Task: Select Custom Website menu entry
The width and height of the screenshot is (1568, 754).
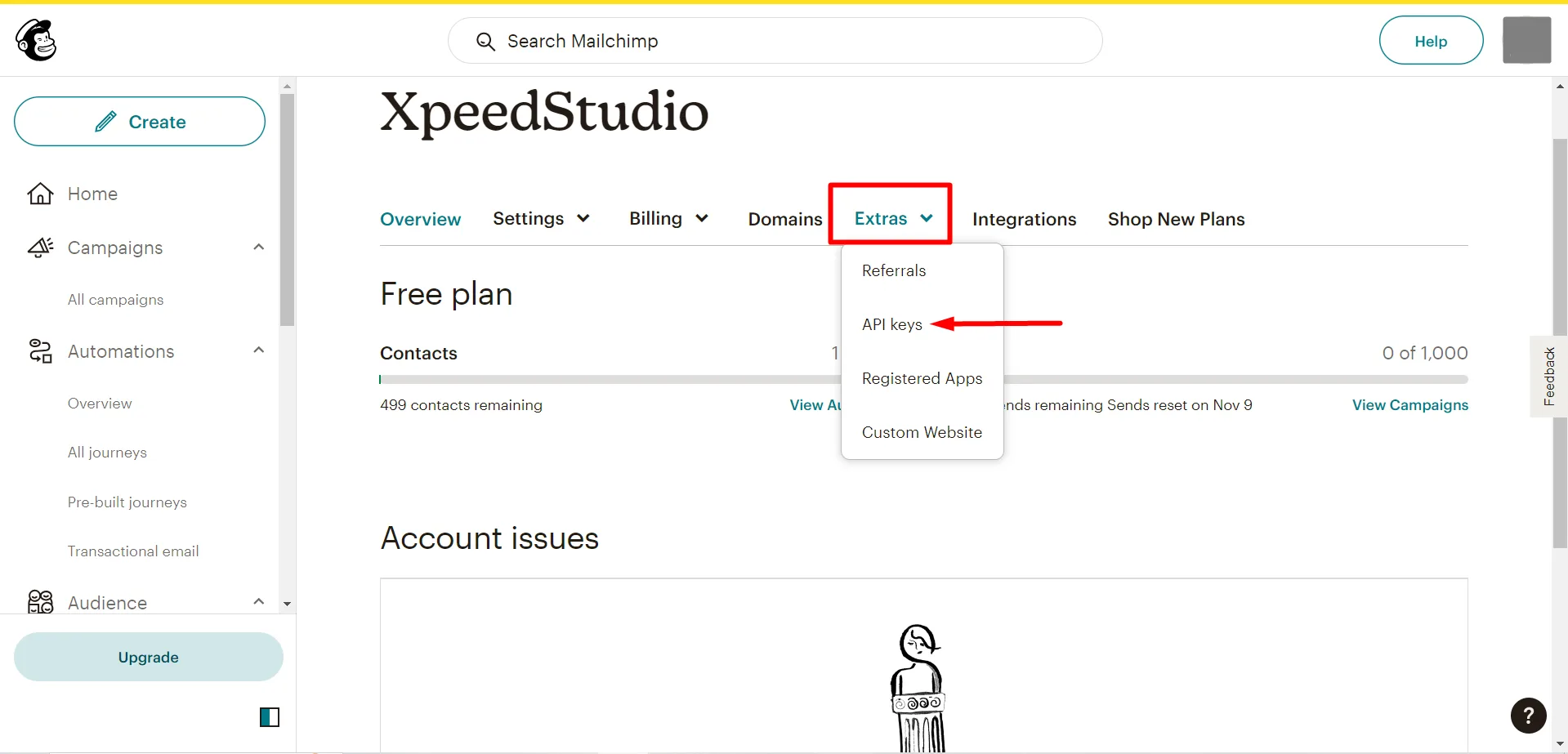Action: point(922,432)
